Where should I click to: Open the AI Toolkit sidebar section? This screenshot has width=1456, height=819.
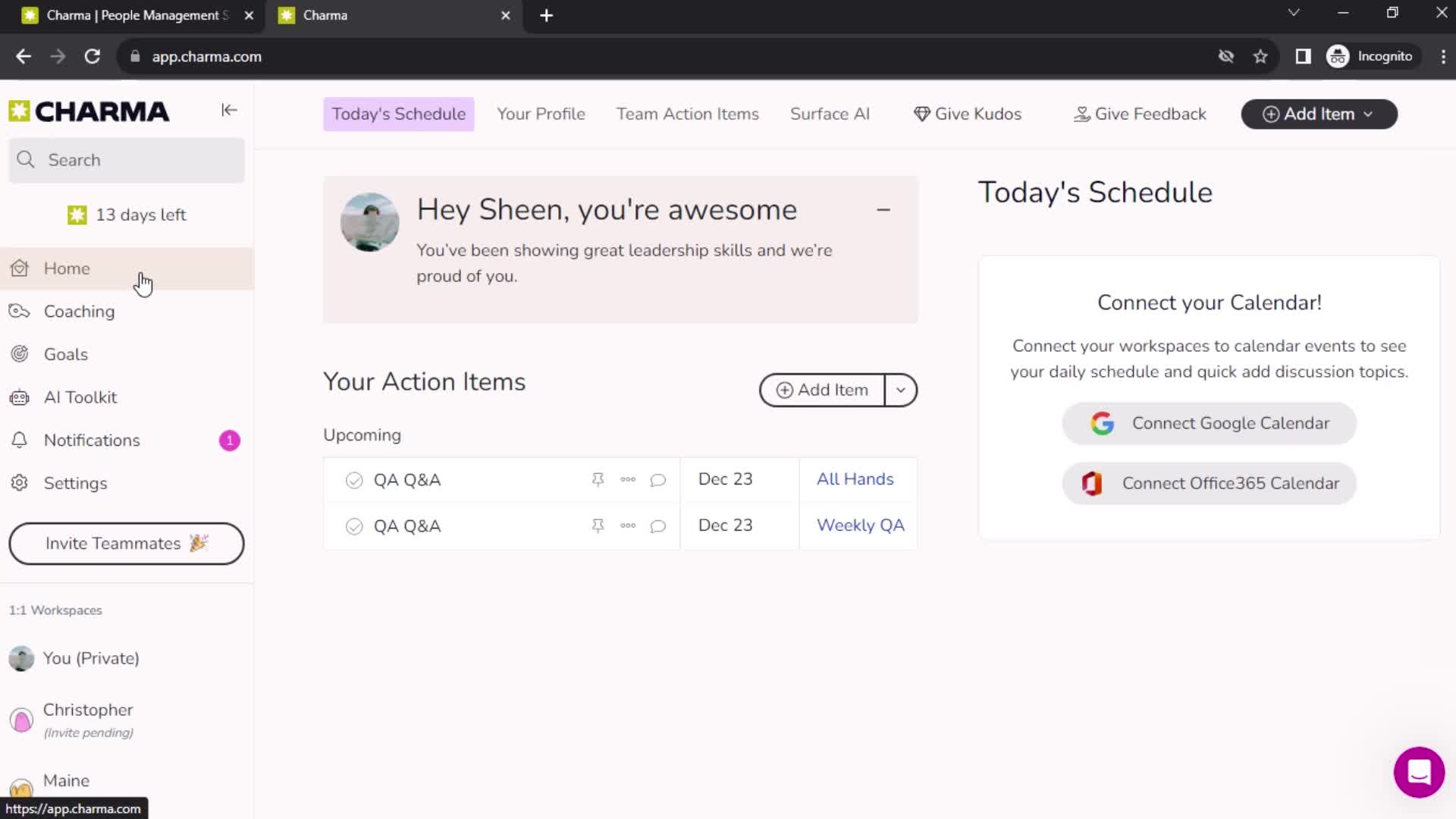click(80, 397)
